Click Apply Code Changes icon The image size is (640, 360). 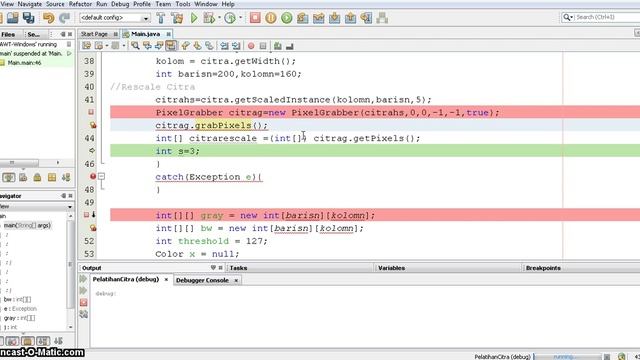point(382,18)
